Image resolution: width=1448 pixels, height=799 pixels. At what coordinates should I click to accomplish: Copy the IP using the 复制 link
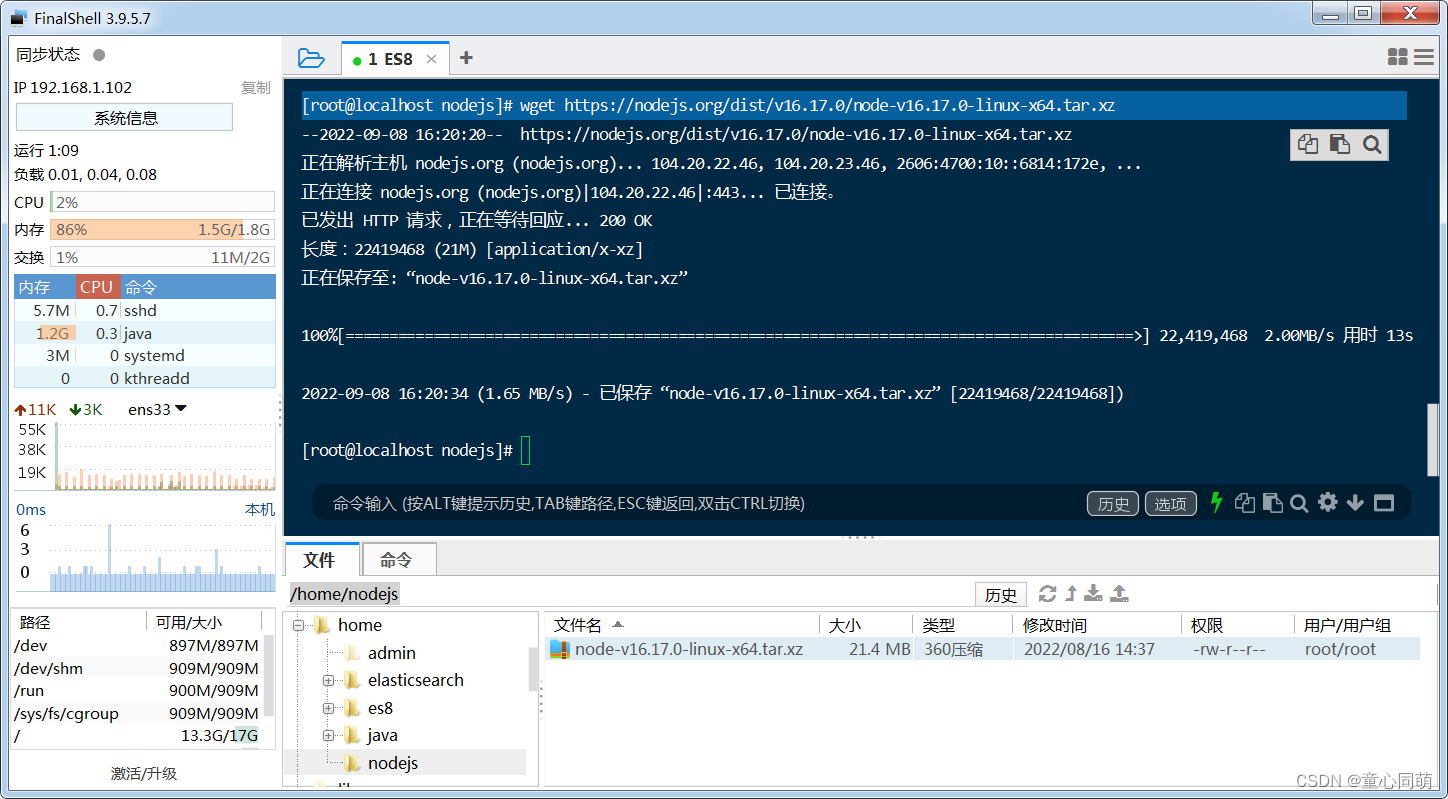point(255,87)
